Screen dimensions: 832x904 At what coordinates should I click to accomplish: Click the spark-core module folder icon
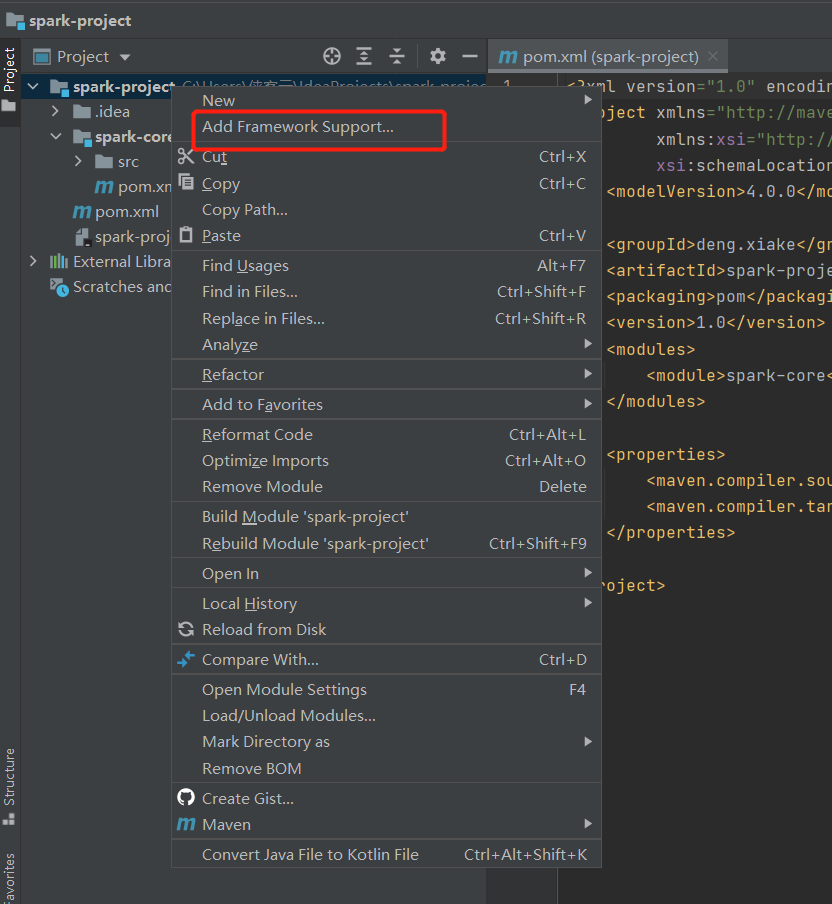tap(82, 137)
